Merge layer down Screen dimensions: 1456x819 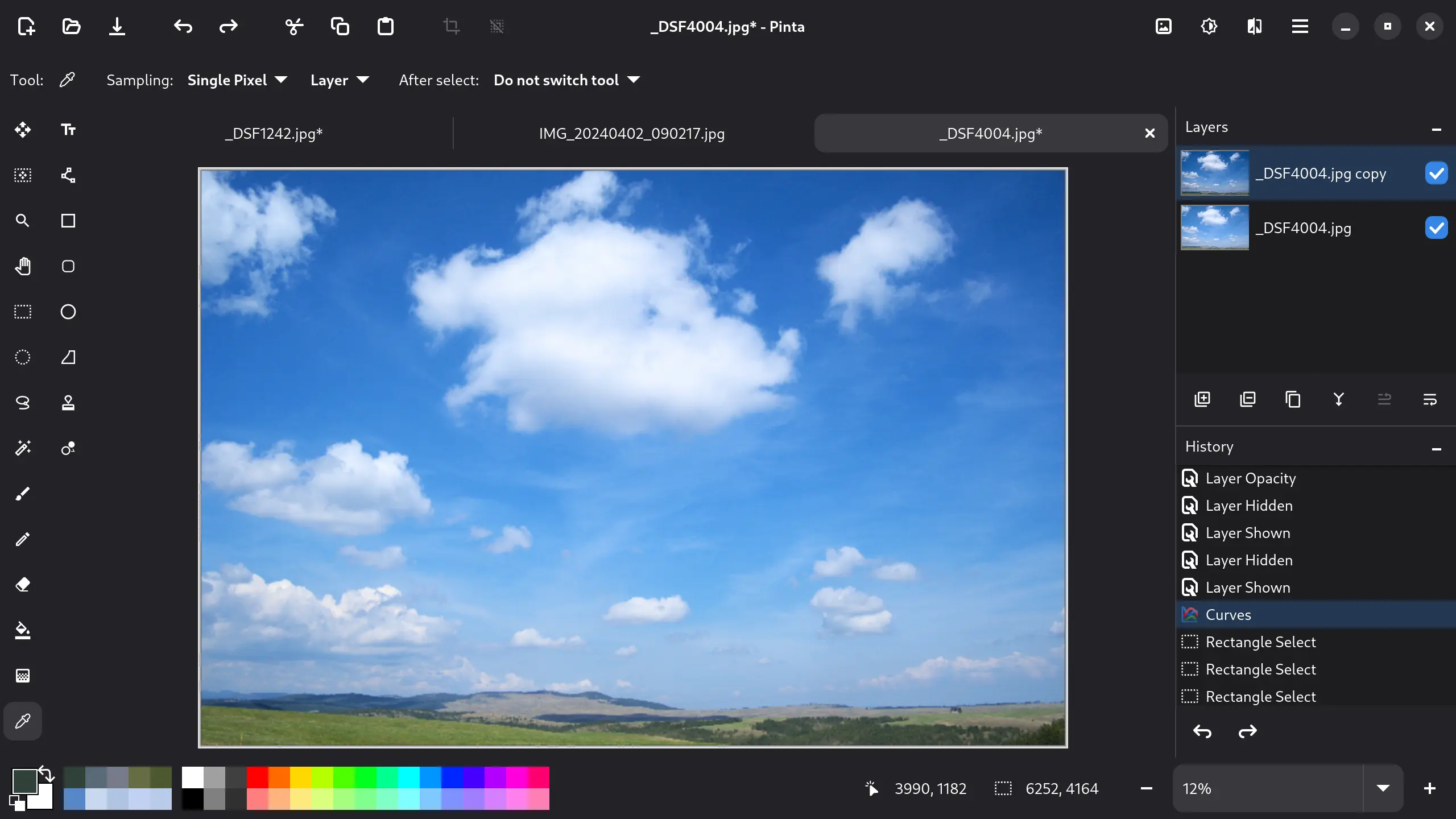[1339, 399]
